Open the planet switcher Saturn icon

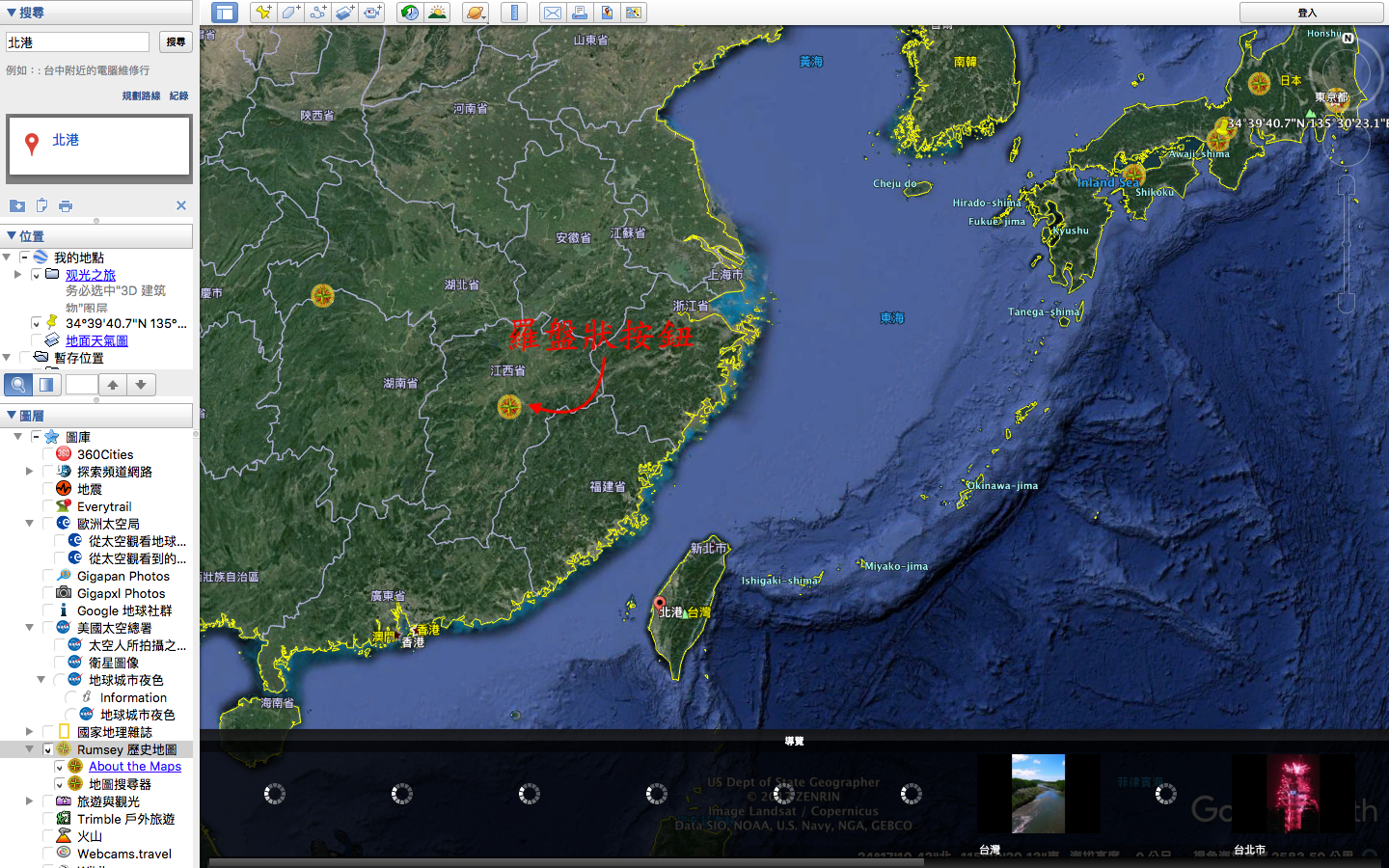point(475,13)
